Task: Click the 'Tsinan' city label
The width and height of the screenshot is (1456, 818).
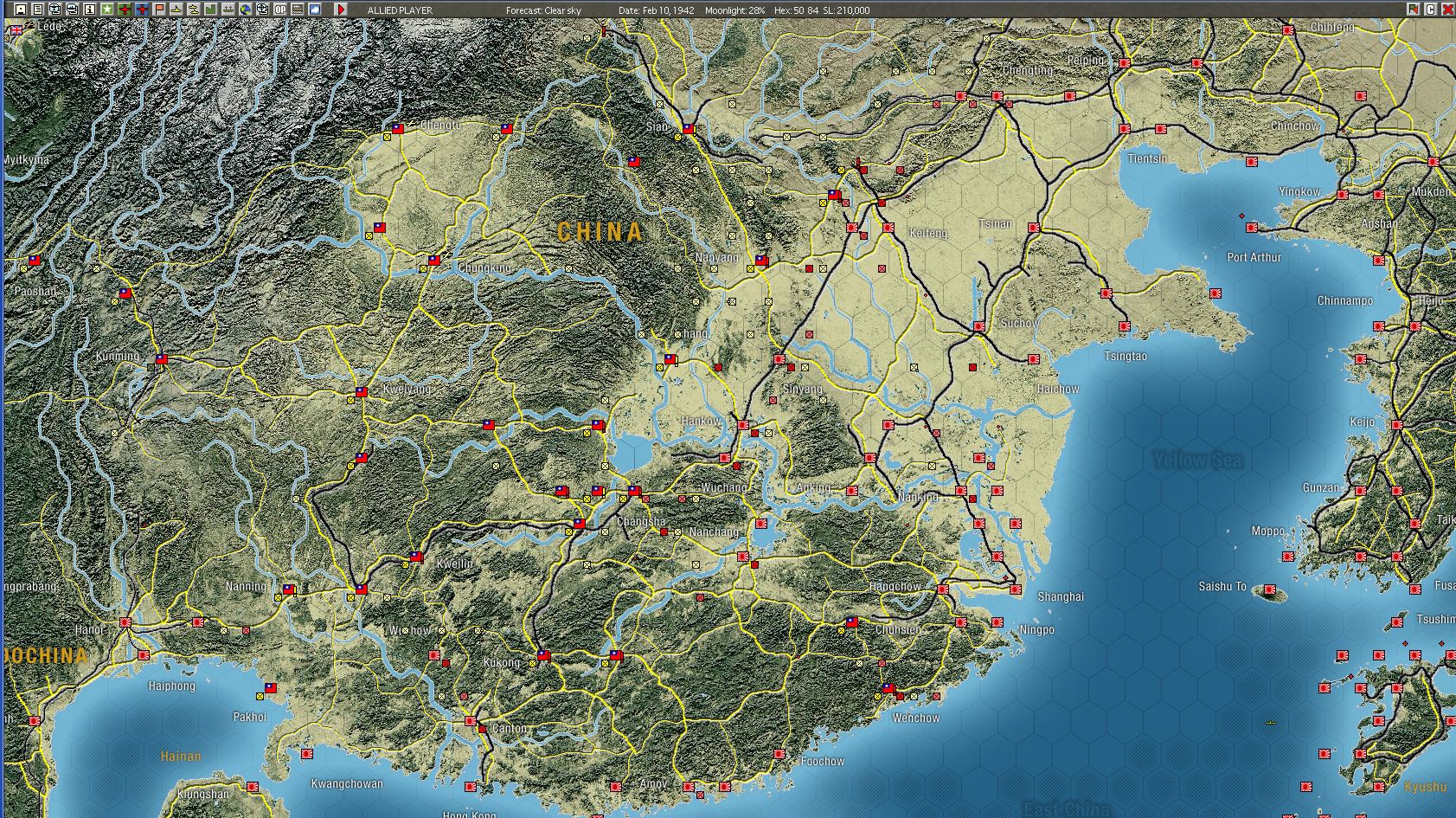Action: (x=996, y=223)
